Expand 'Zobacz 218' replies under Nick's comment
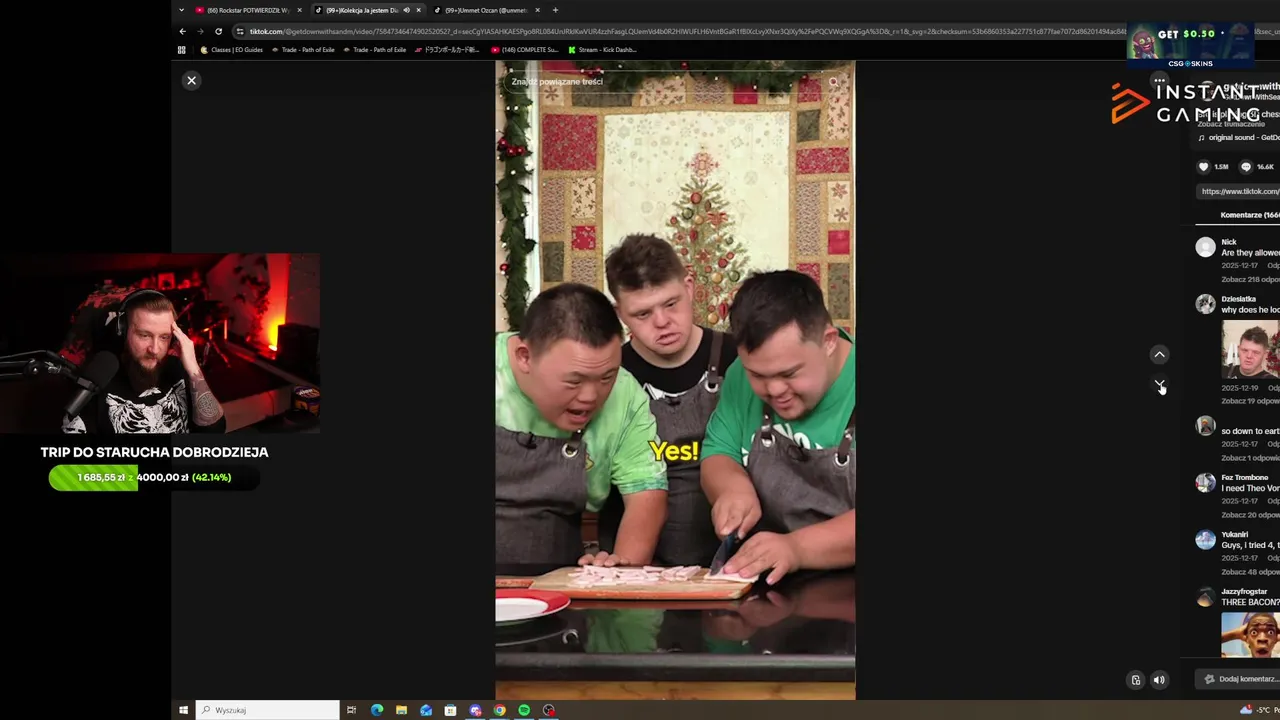Screen dimensions: 1280x720 [1250, 279]
